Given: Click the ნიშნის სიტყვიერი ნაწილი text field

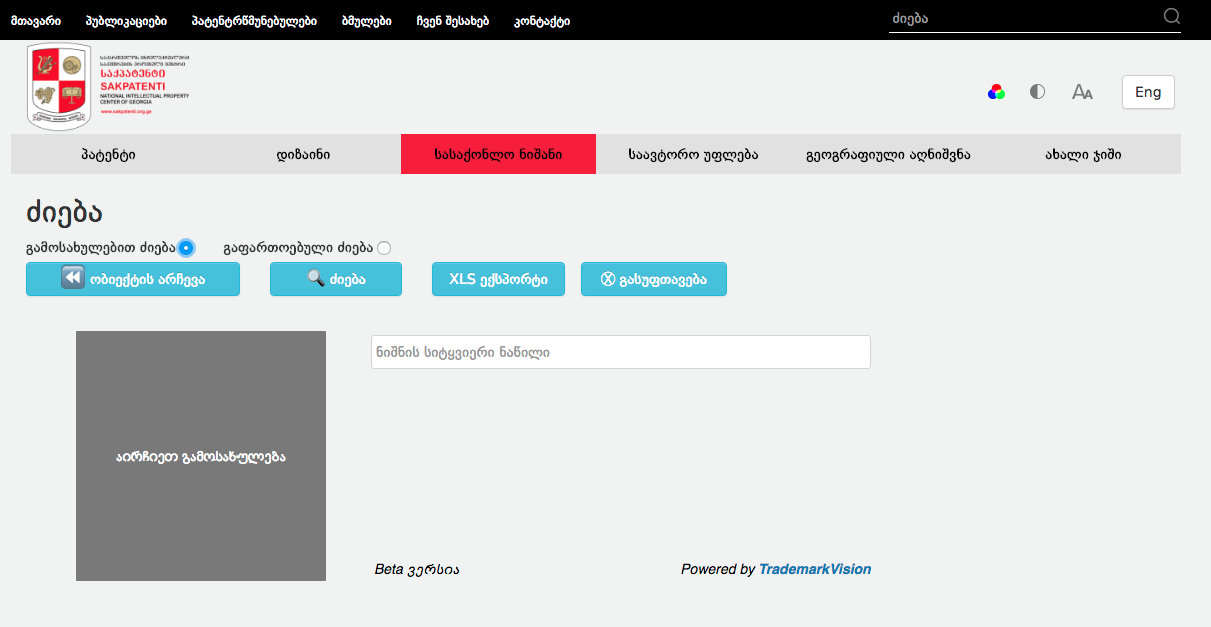Looking at the screenshot, I should [x=620, y=352].
